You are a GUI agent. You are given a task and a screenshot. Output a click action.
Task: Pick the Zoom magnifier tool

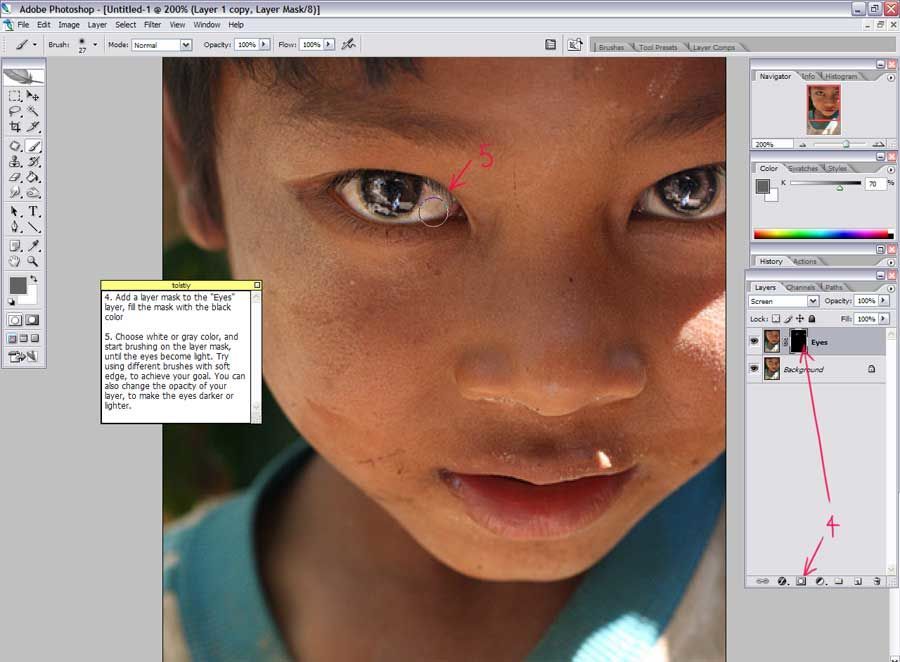(33, 261)
